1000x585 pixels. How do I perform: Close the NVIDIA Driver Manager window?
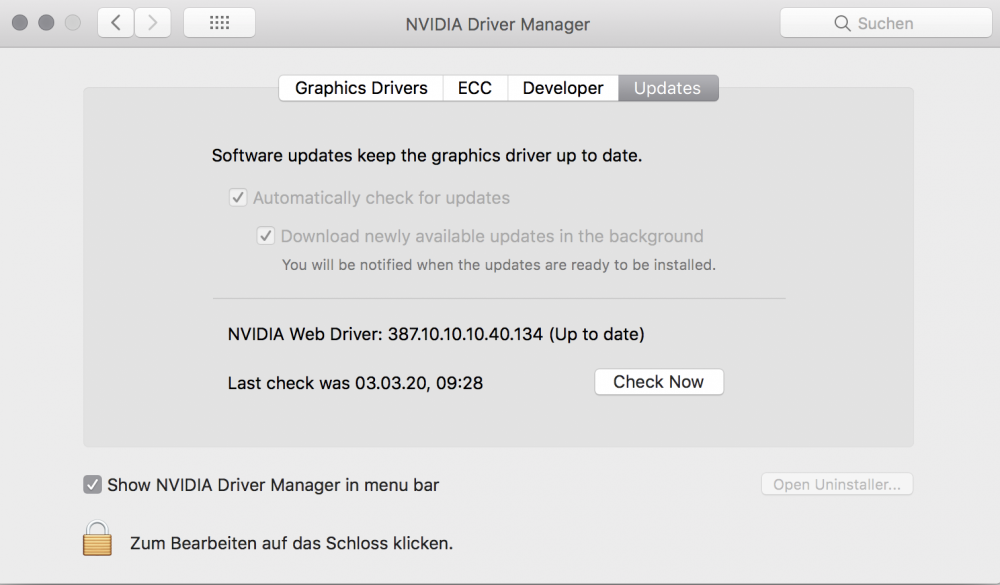click(x=20, y=23)
